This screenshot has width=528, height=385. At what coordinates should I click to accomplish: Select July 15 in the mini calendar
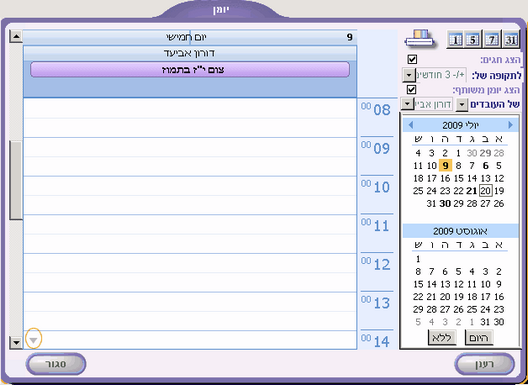(x=458, y=179)
